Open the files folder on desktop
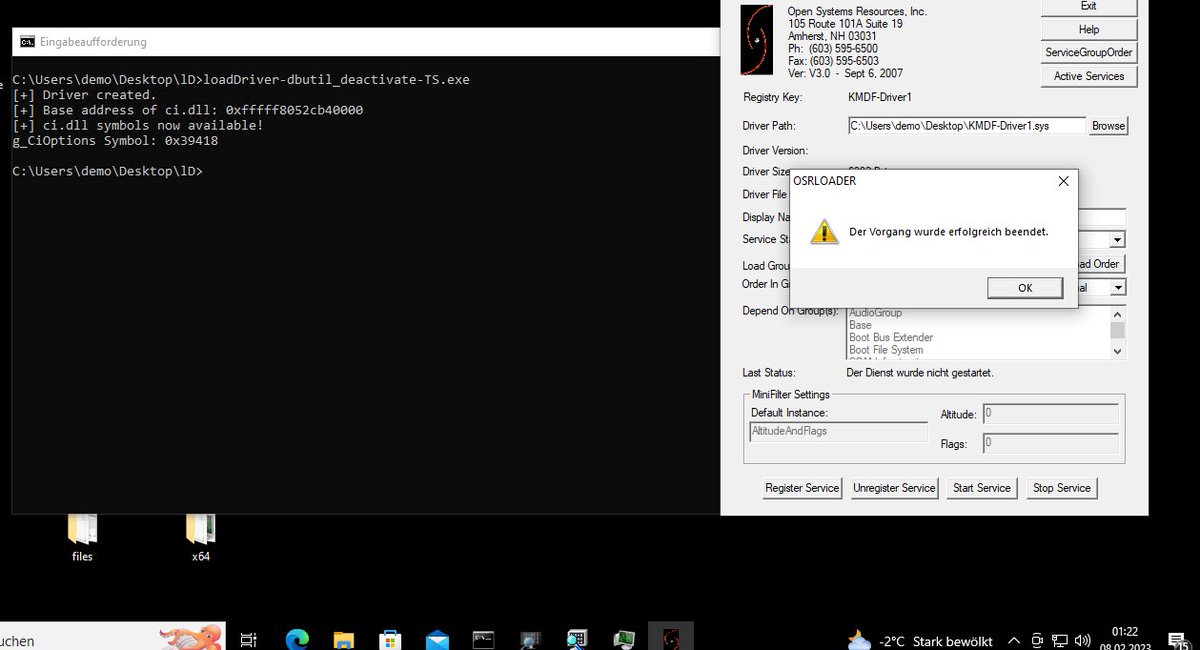The height and width of the screenshot is (650, 1200). coord(82,537)
